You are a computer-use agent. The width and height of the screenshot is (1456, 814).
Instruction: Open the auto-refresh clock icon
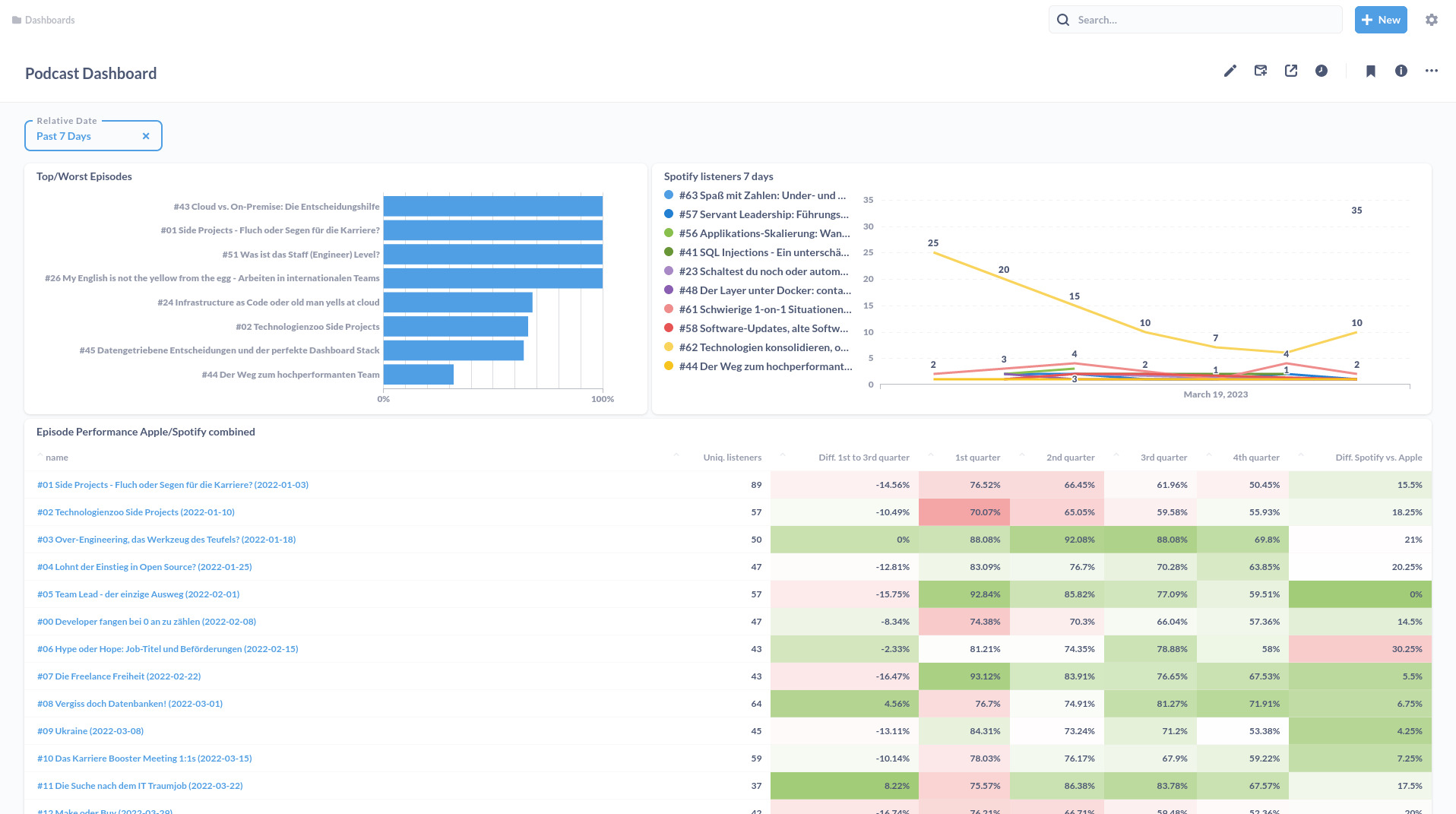(x=1321, y=71)
